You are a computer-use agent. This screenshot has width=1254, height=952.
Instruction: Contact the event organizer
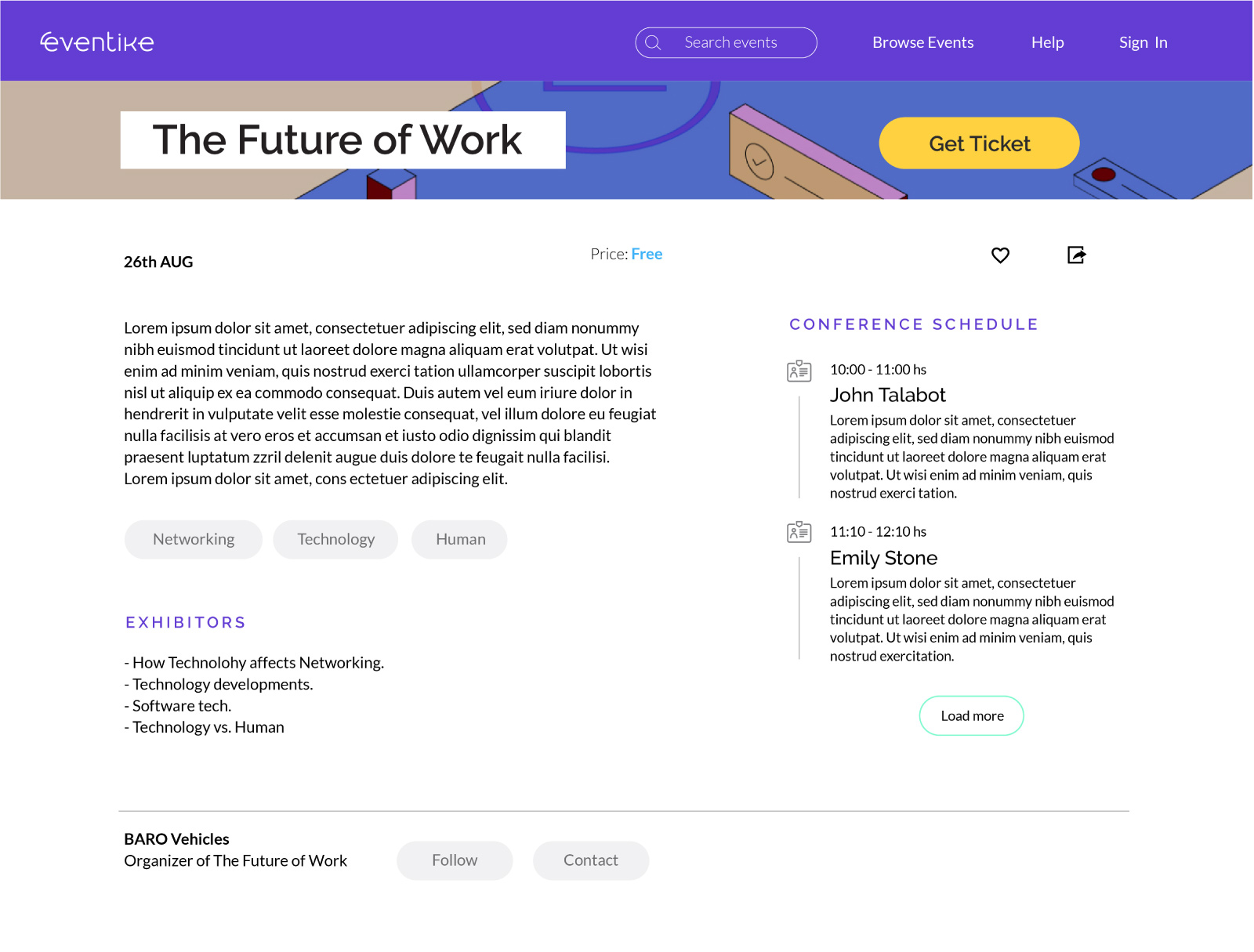point(591,860)
